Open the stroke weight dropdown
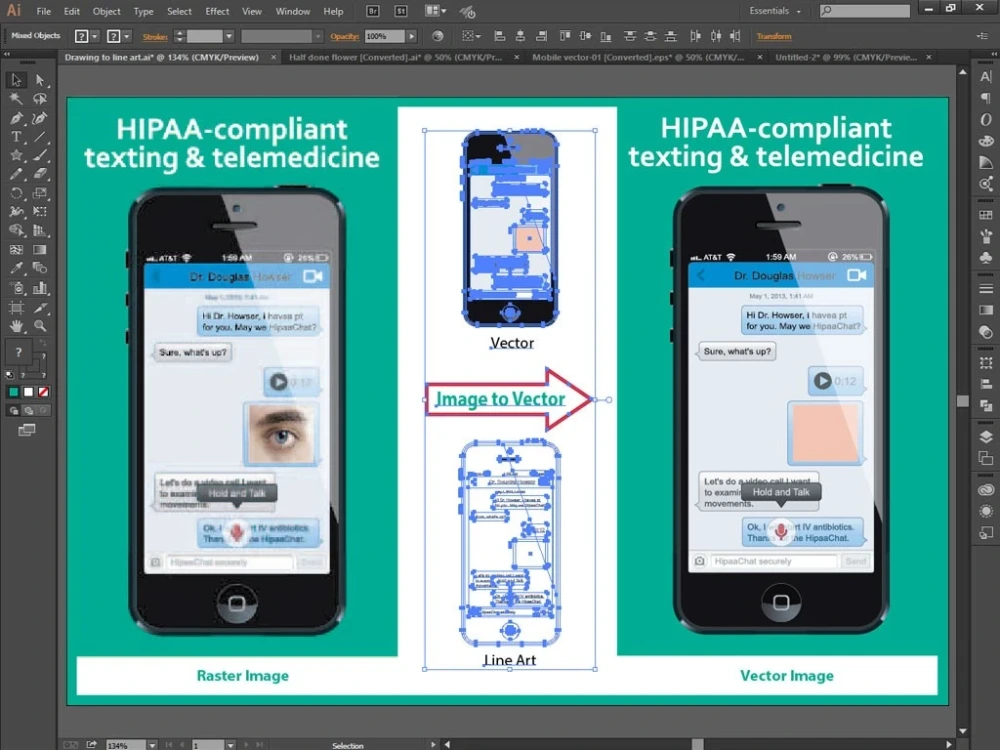Viewport: 1000px width, 750px height. point(229,36)
